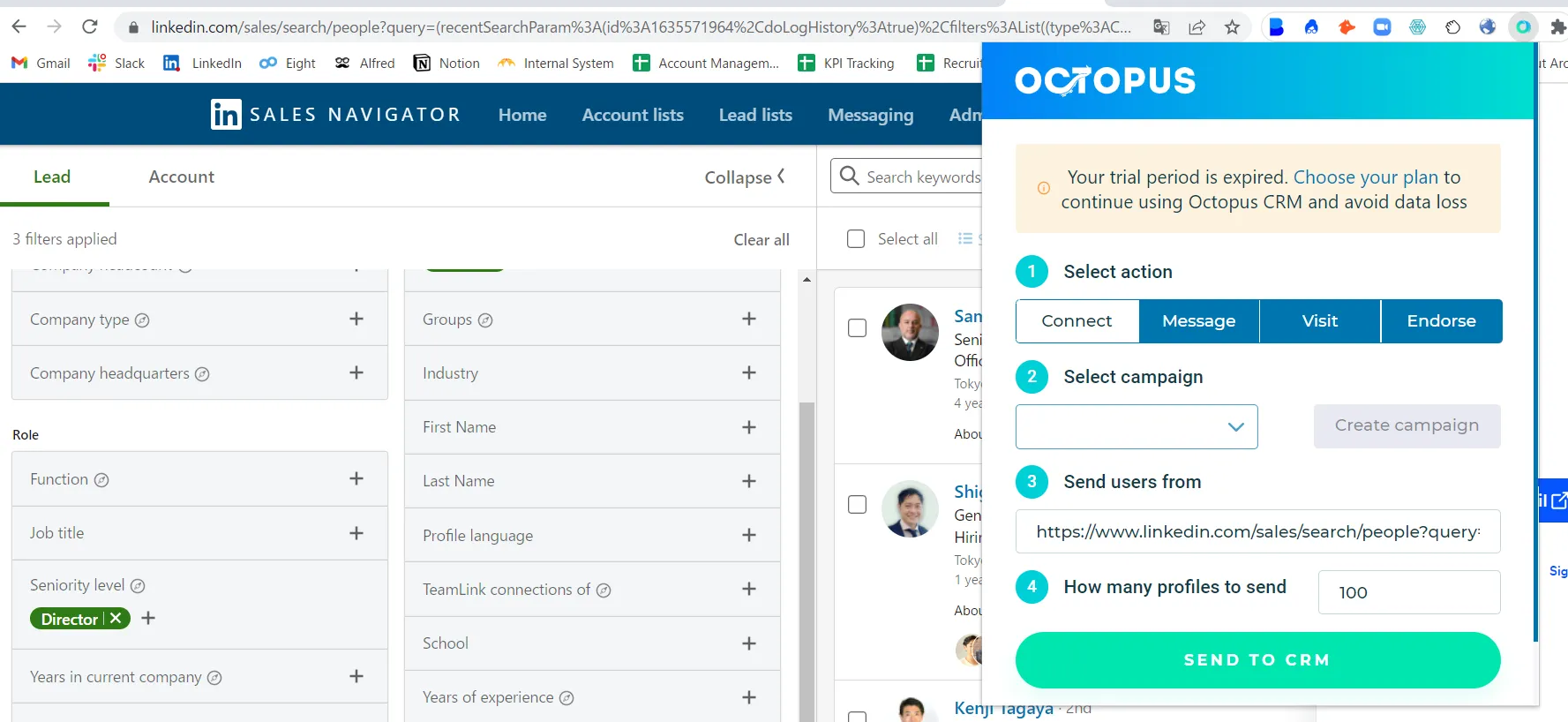Go to Sales Navigator Home

coord(522,115)
